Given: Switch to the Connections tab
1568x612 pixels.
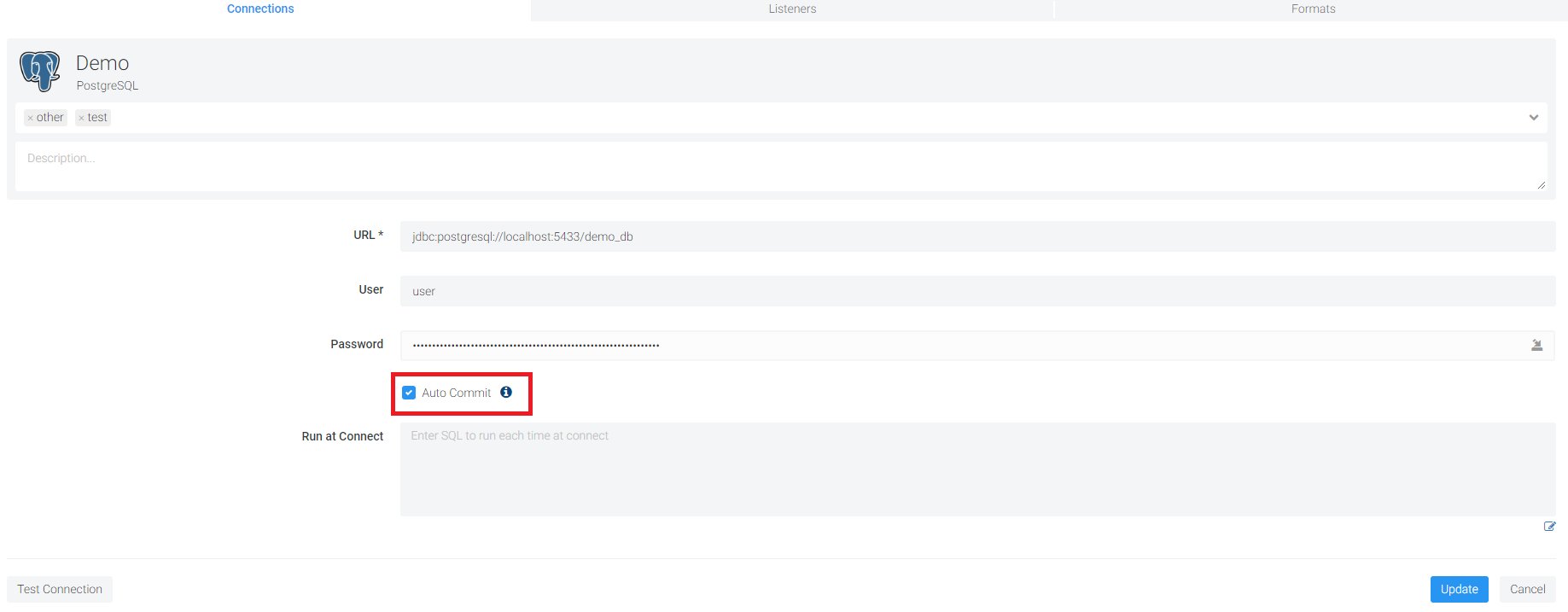Looking at the screenshot, I should click(260, 9).
